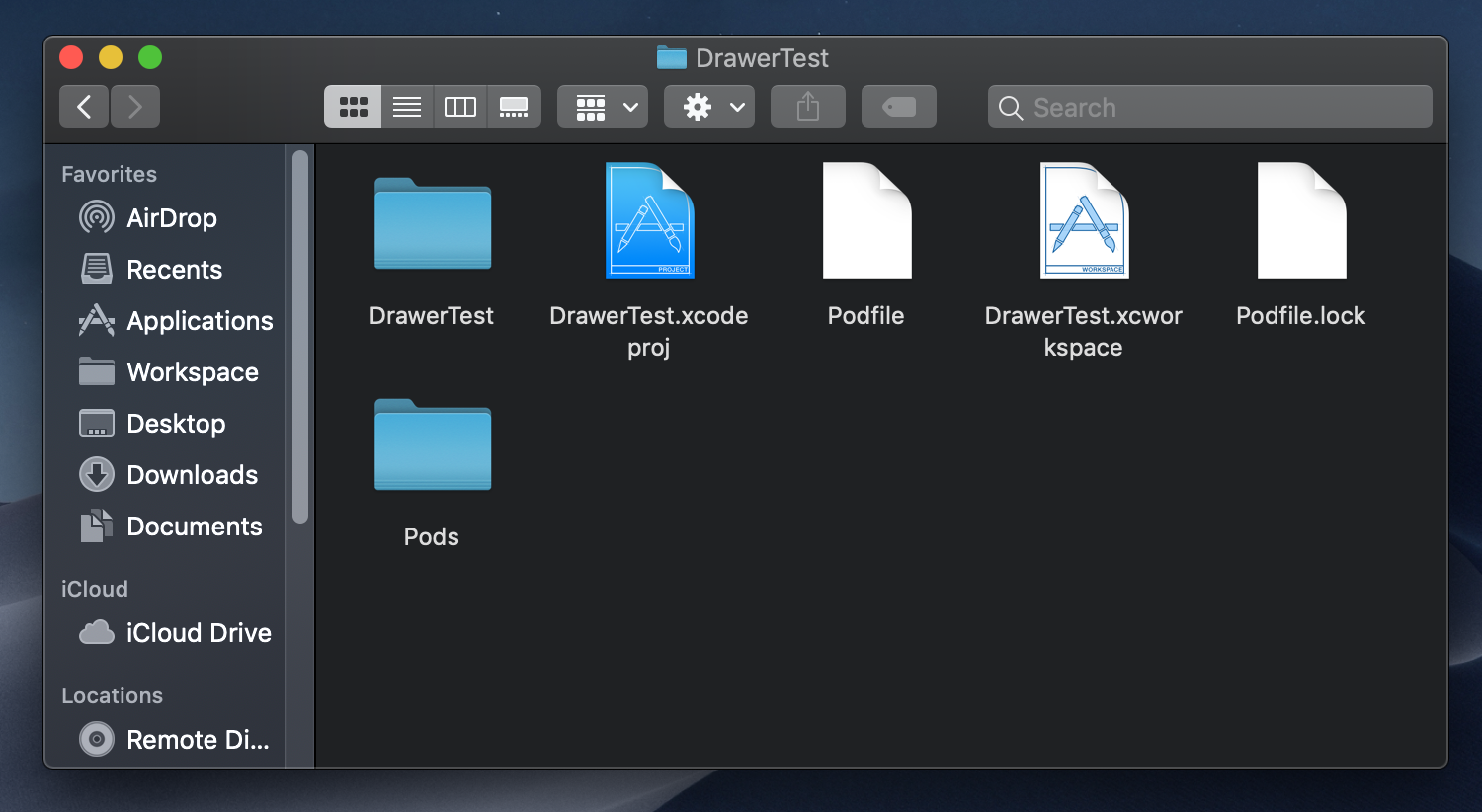Screen dimensions: 1482x812
Task: Open the gear Action menu
Action: pos(709,107)
